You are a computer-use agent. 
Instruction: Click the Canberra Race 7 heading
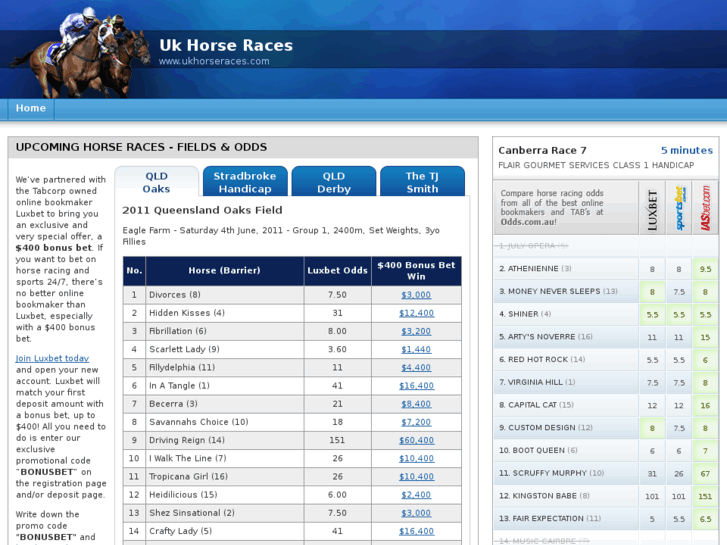pos(542,150)
